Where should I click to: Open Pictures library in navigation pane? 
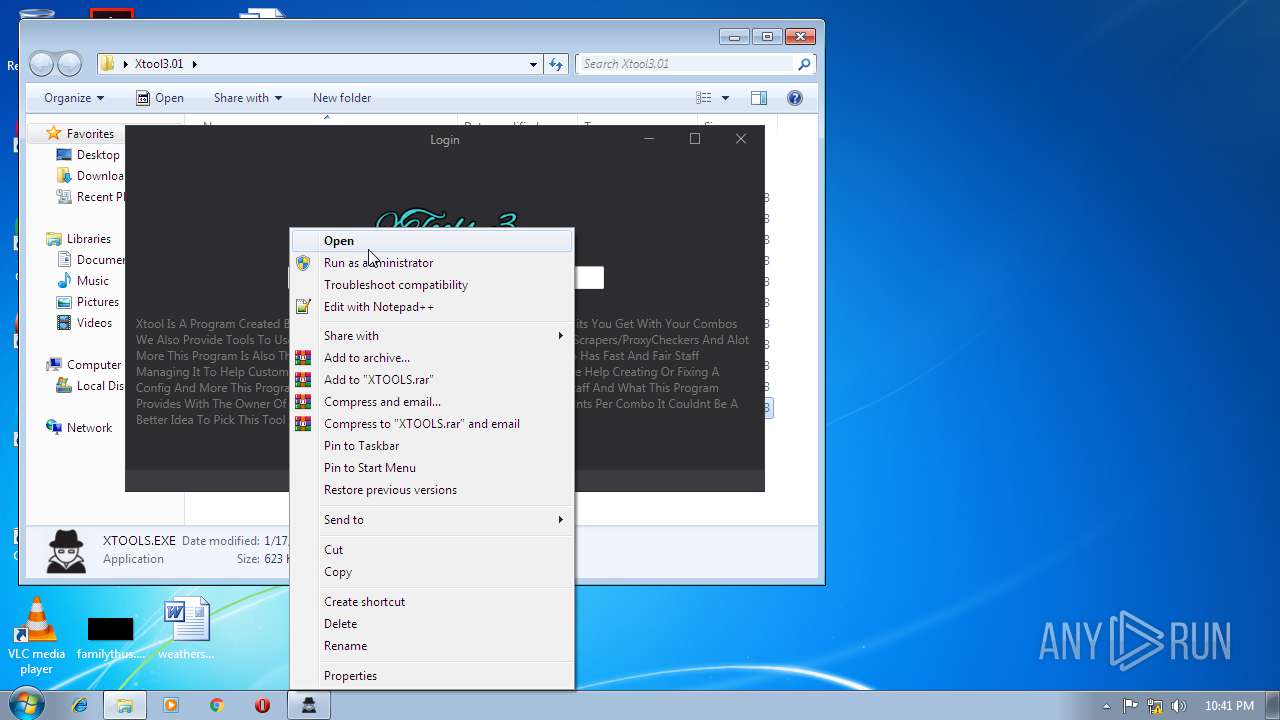[x=98, y=302]
